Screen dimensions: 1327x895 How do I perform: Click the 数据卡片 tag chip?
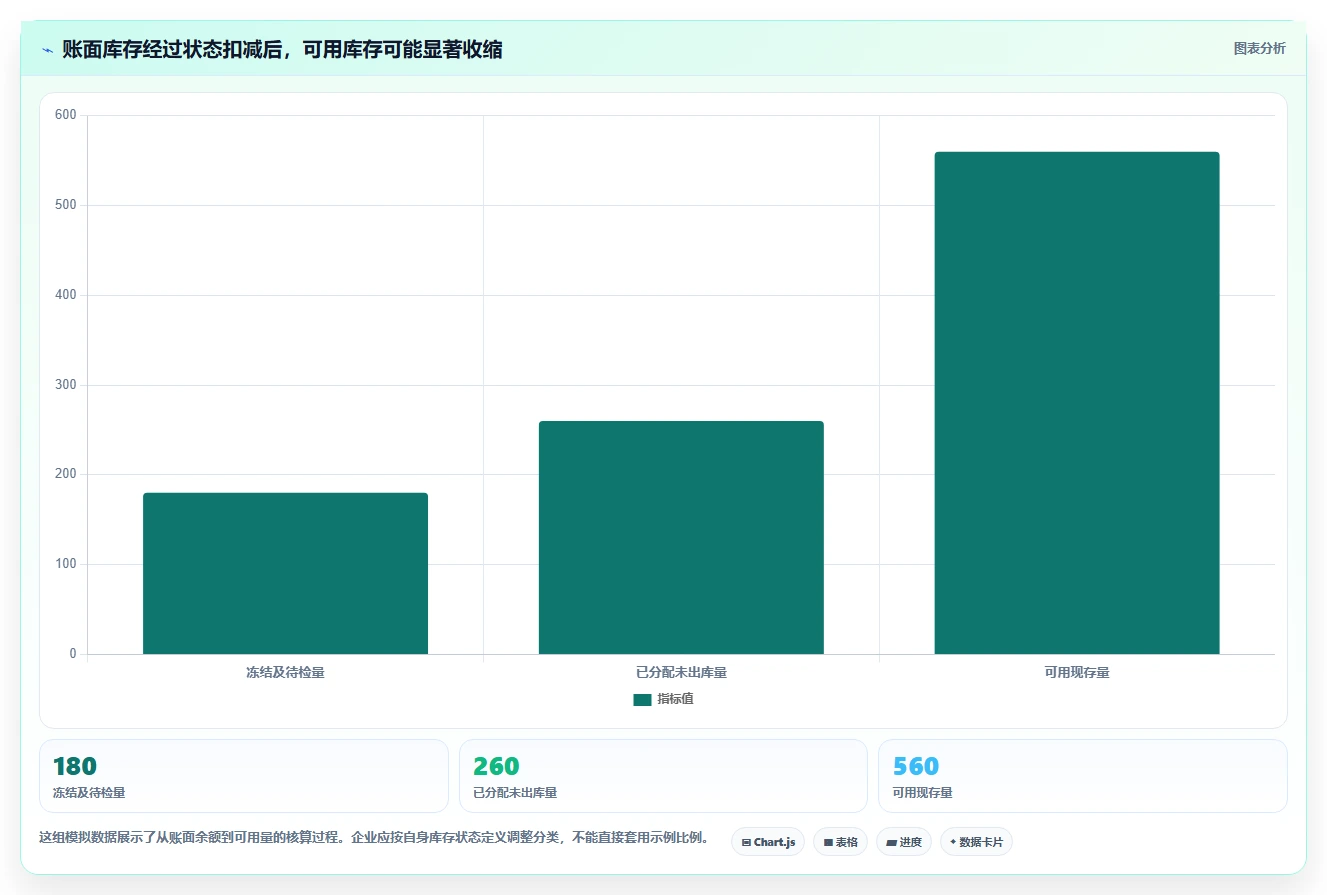click(976, 842)
